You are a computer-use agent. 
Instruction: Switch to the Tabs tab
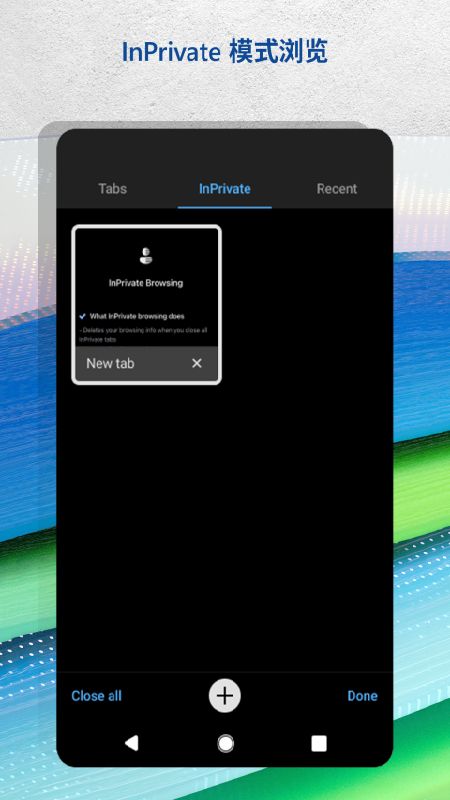tap(112, 189)
